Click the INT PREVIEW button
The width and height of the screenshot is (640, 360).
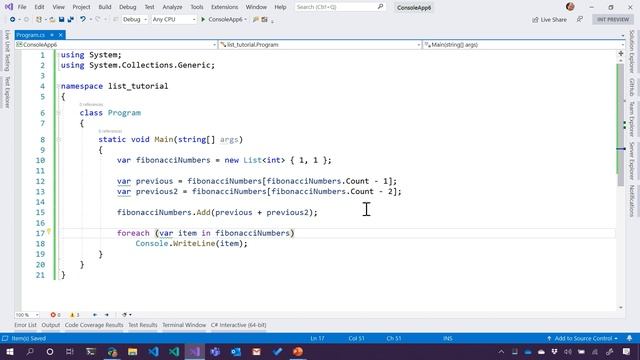pos(613,19)
